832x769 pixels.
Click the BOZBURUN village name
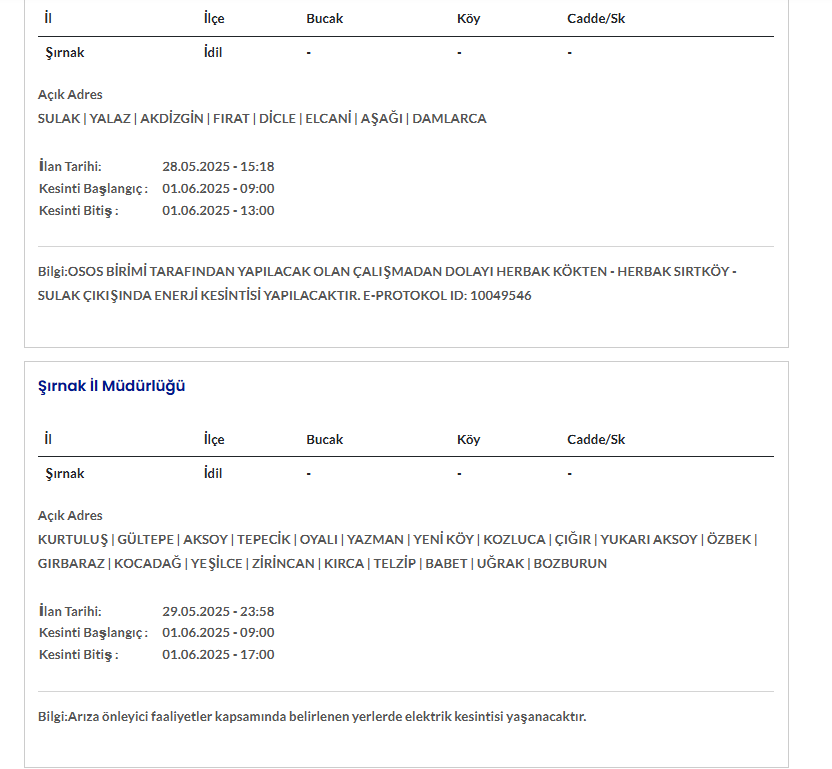pos(570,563)
